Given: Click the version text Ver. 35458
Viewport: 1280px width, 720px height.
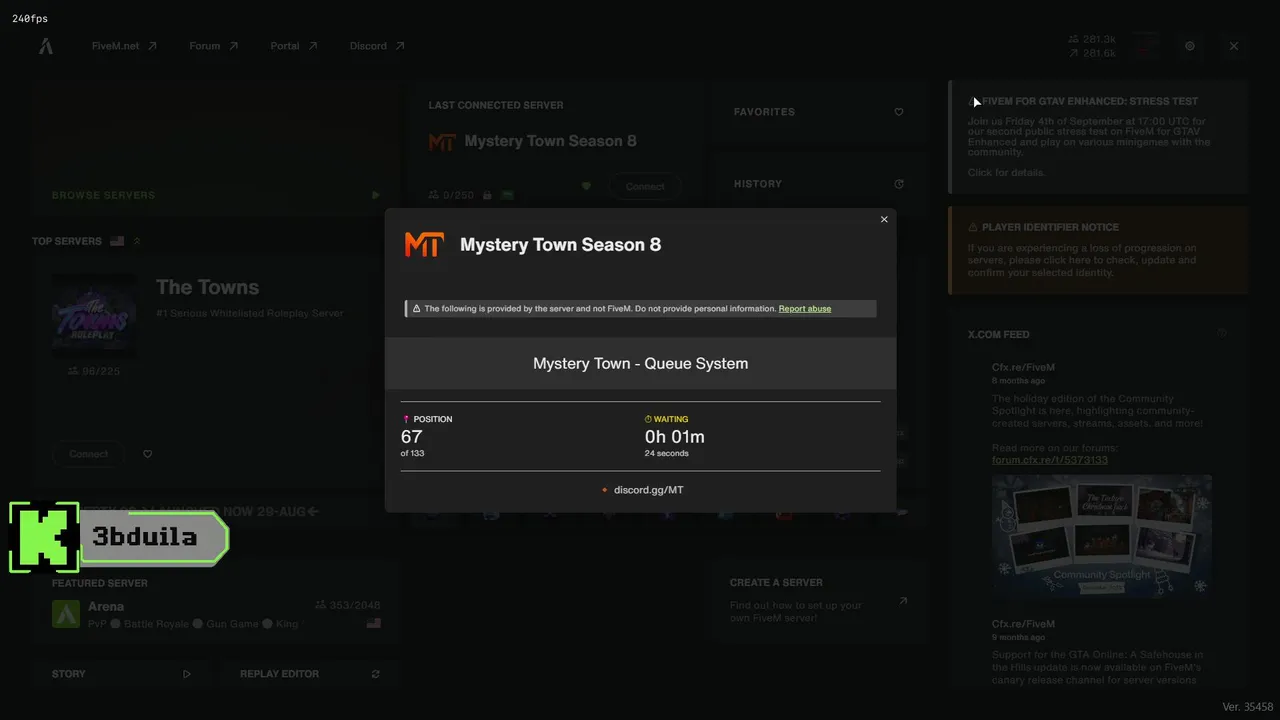Looking at the screenshot, I should (x=1248, y=707).
